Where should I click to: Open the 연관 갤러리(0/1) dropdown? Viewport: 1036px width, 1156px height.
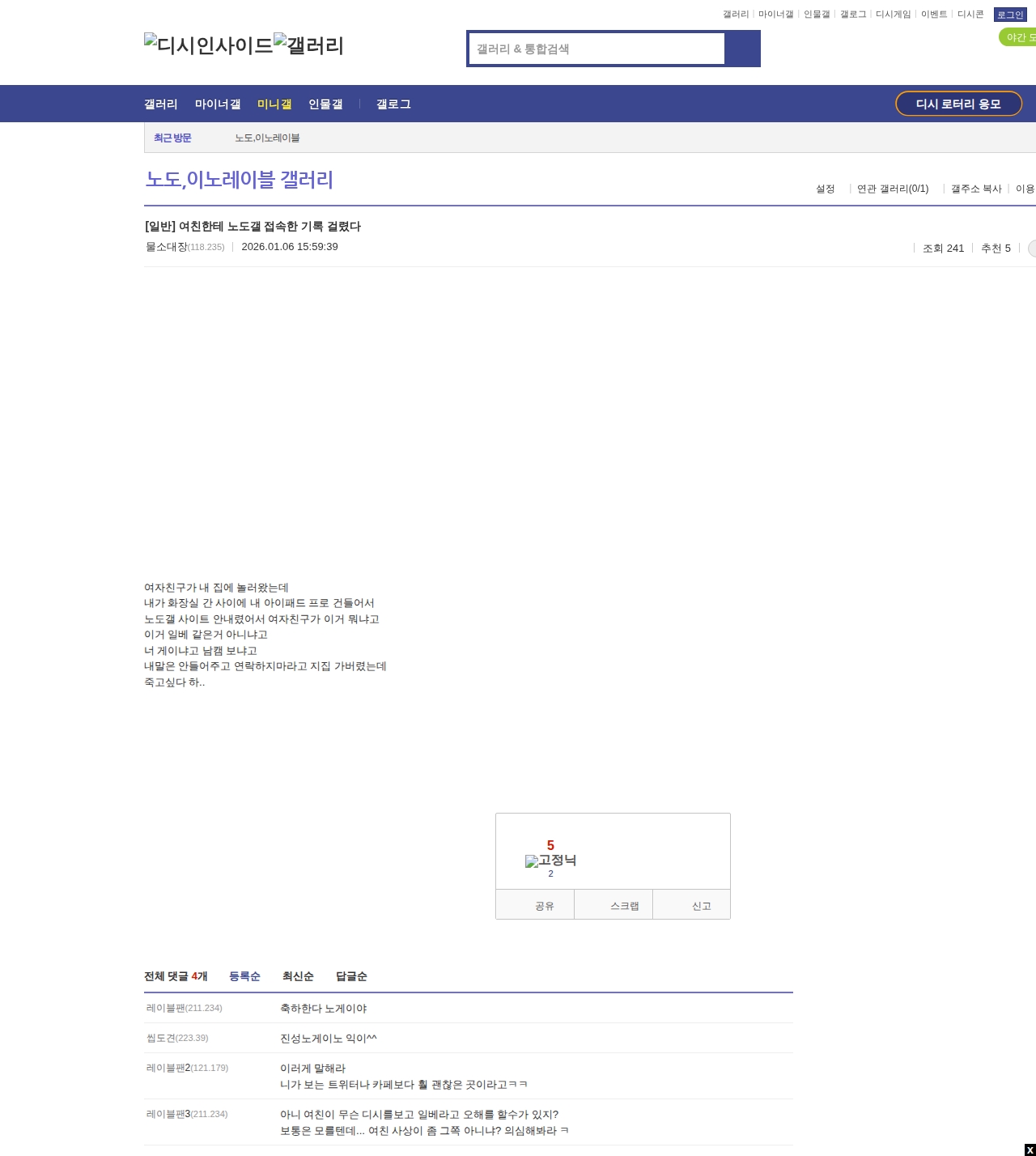893,189
